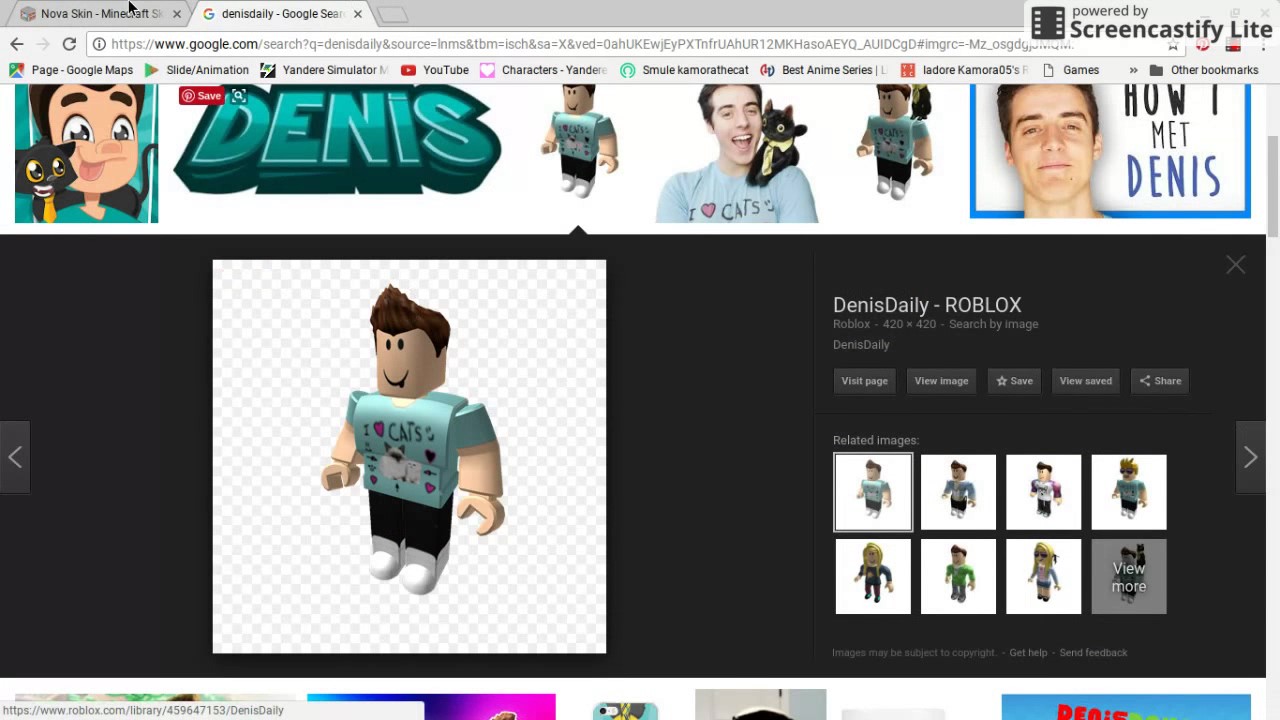Close the image preview panel with X
This screenshot has height=720, width=1280.
tap(1236, 265)
